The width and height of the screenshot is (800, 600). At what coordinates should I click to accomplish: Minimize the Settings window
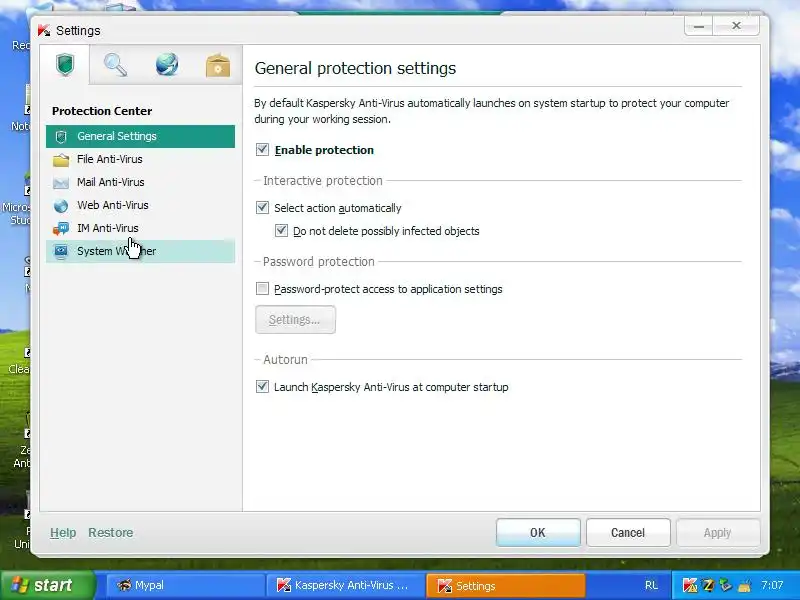(699, 26)
